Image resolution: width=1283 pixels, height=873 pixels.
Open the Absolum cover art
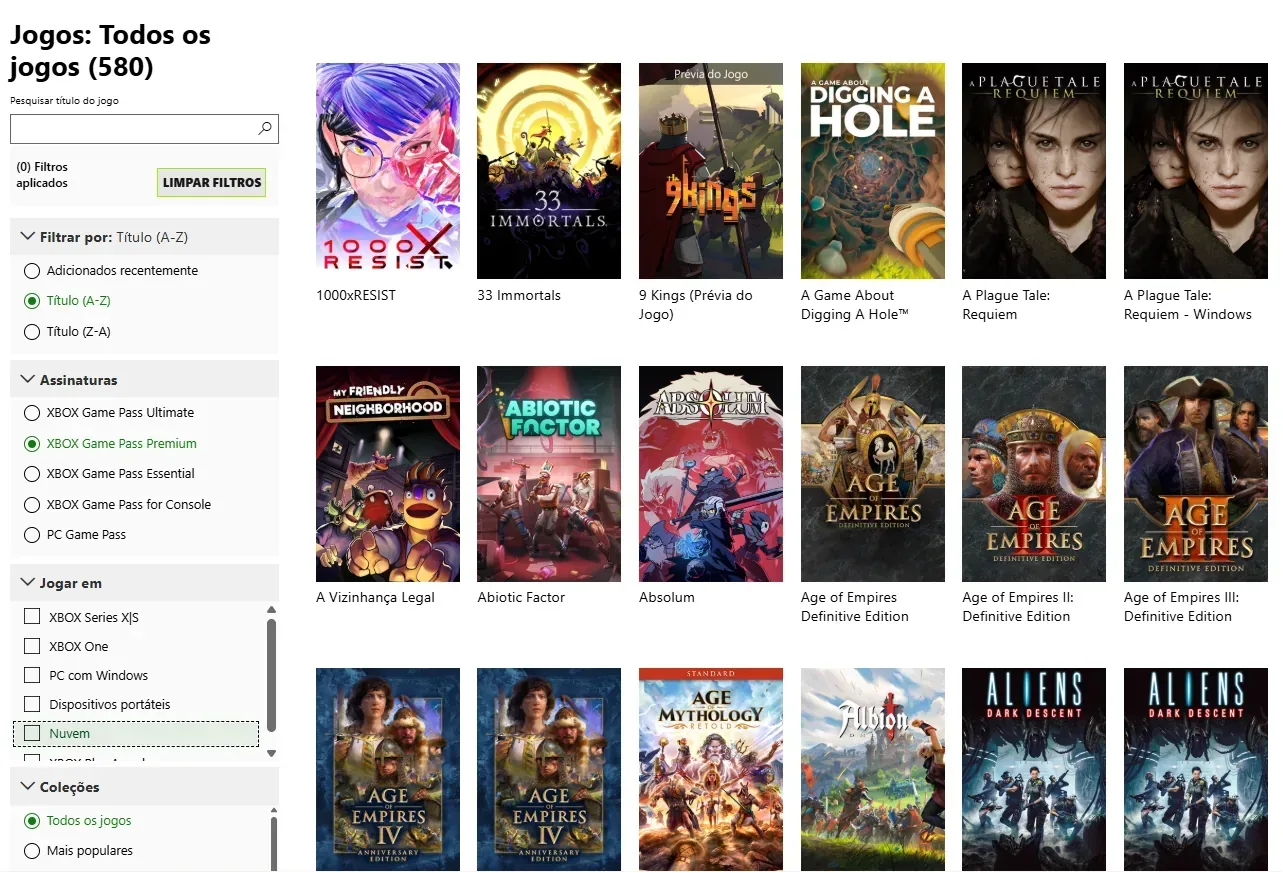[x=711, y=474]
